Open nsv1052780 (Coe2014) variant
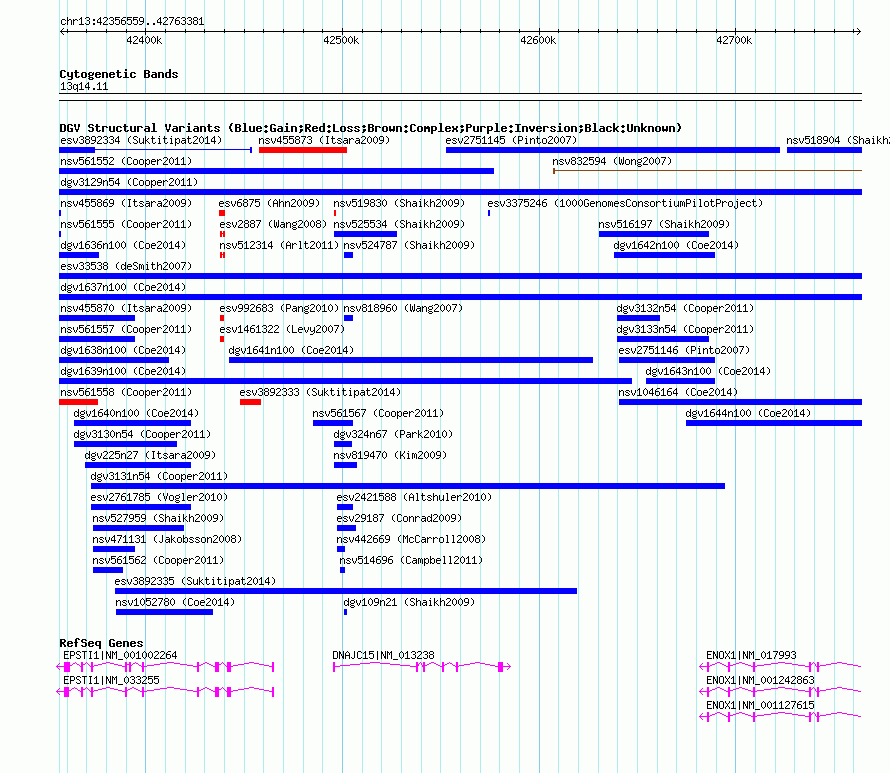 (175, 602)
